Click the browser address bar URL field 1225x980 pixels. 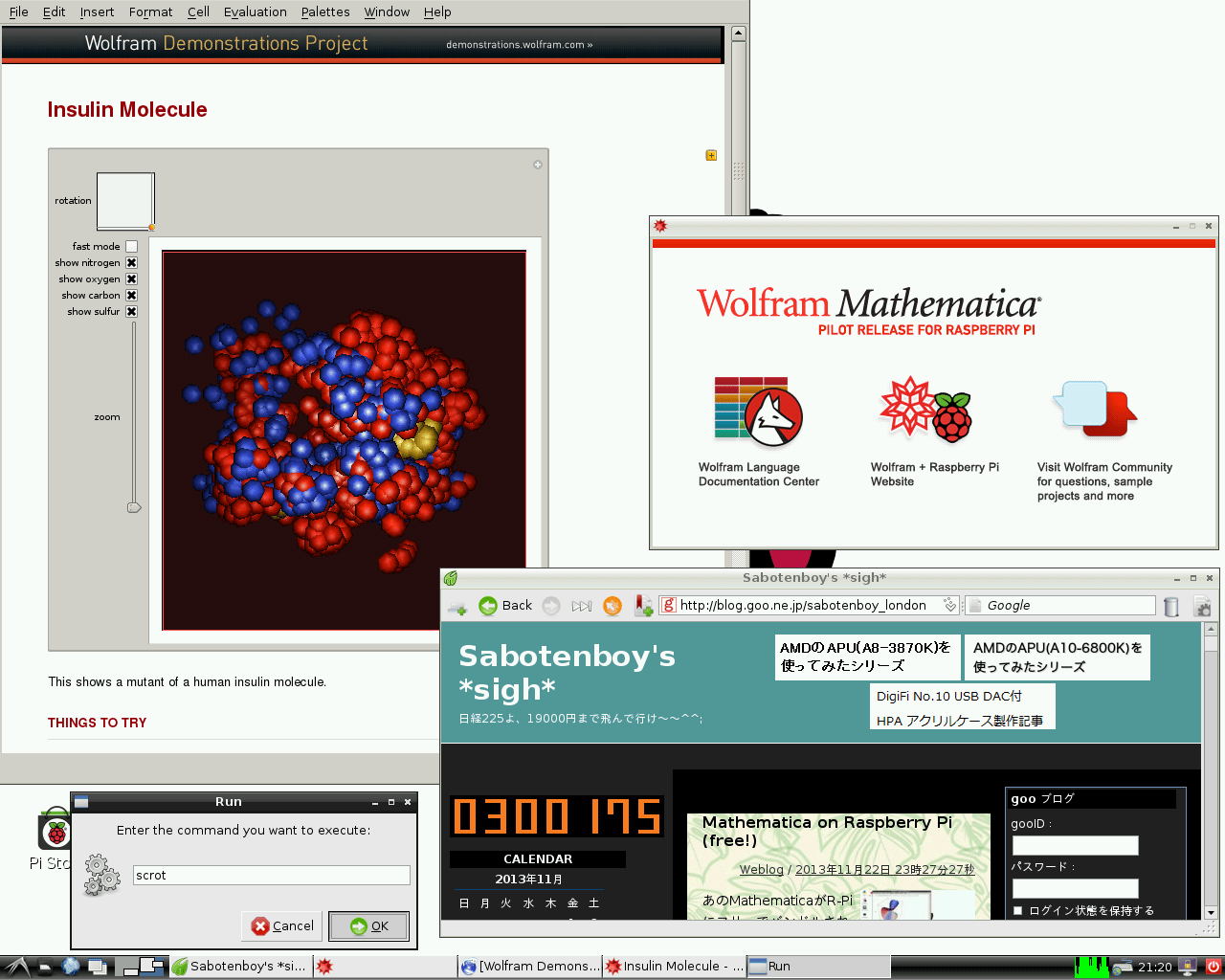[x=809, y=605]
